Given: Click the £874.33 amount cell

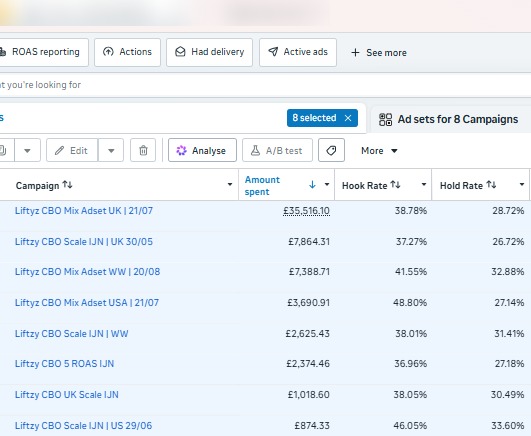Looking at the screenshot, I should point(312,425).
